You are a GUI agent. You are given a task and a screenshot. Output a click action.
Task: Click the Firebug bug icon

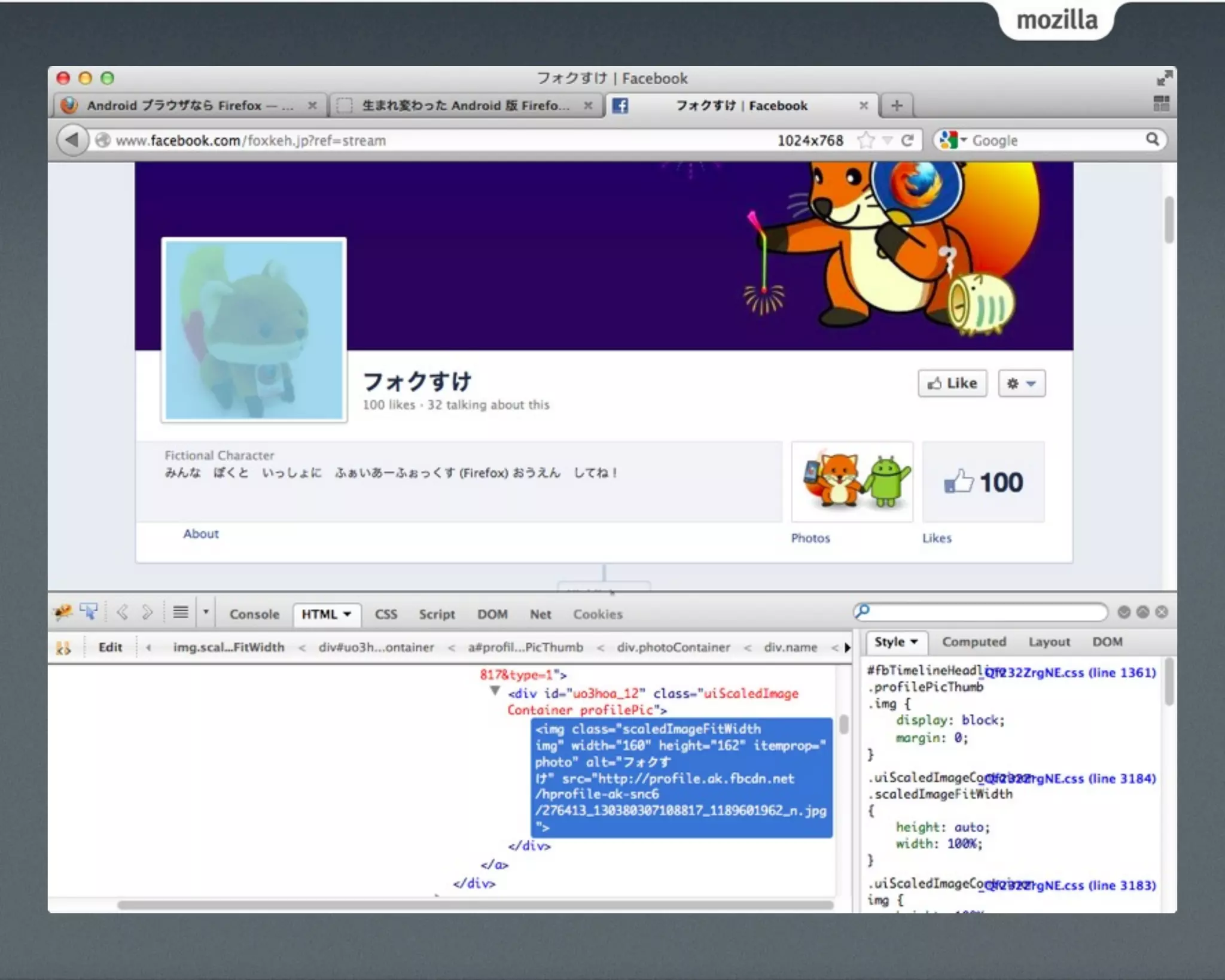tap(63, 613)
